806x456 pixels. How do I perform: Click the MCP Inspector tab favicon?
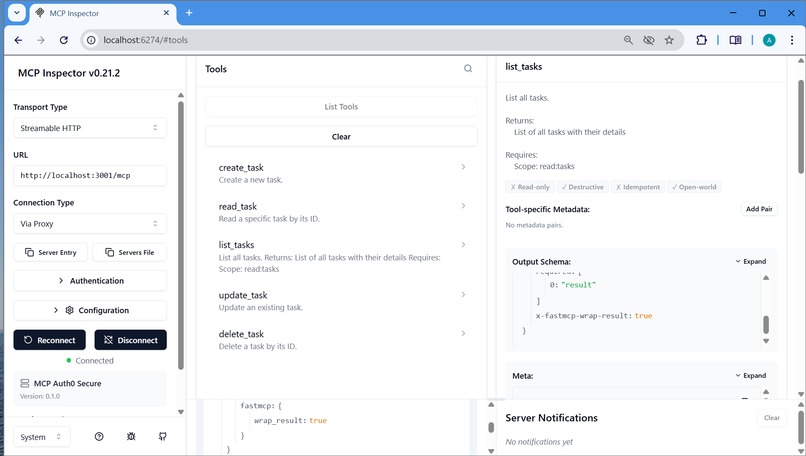[x=40, y=13]
